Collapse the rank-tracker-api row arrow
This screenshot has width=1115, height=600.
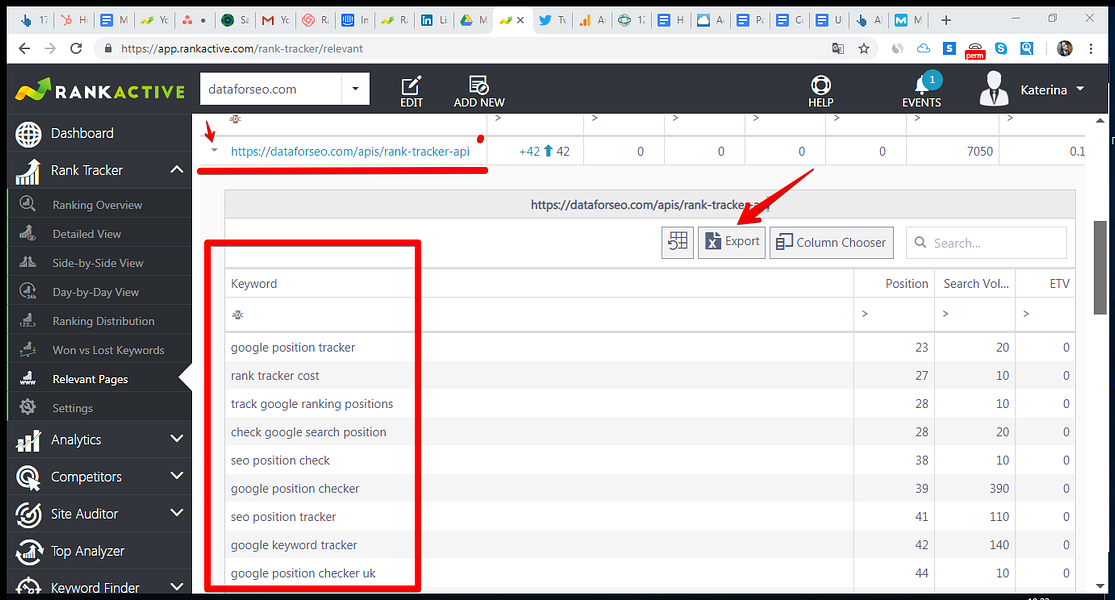[214, 151]
